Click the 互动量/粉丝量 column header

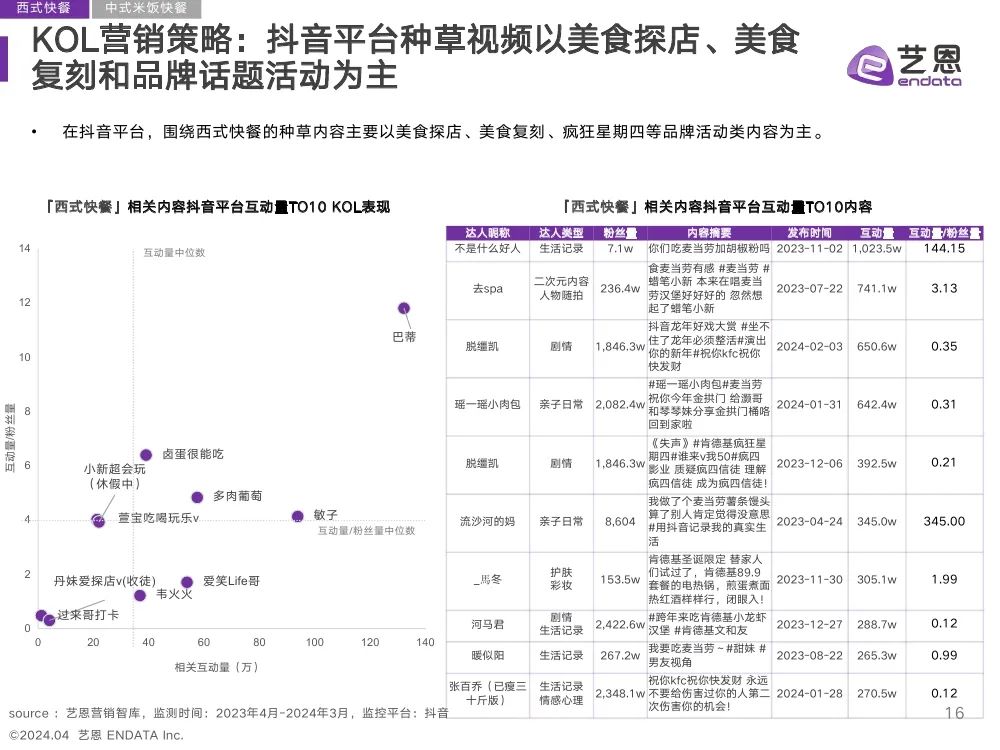(x=945, y=233)
